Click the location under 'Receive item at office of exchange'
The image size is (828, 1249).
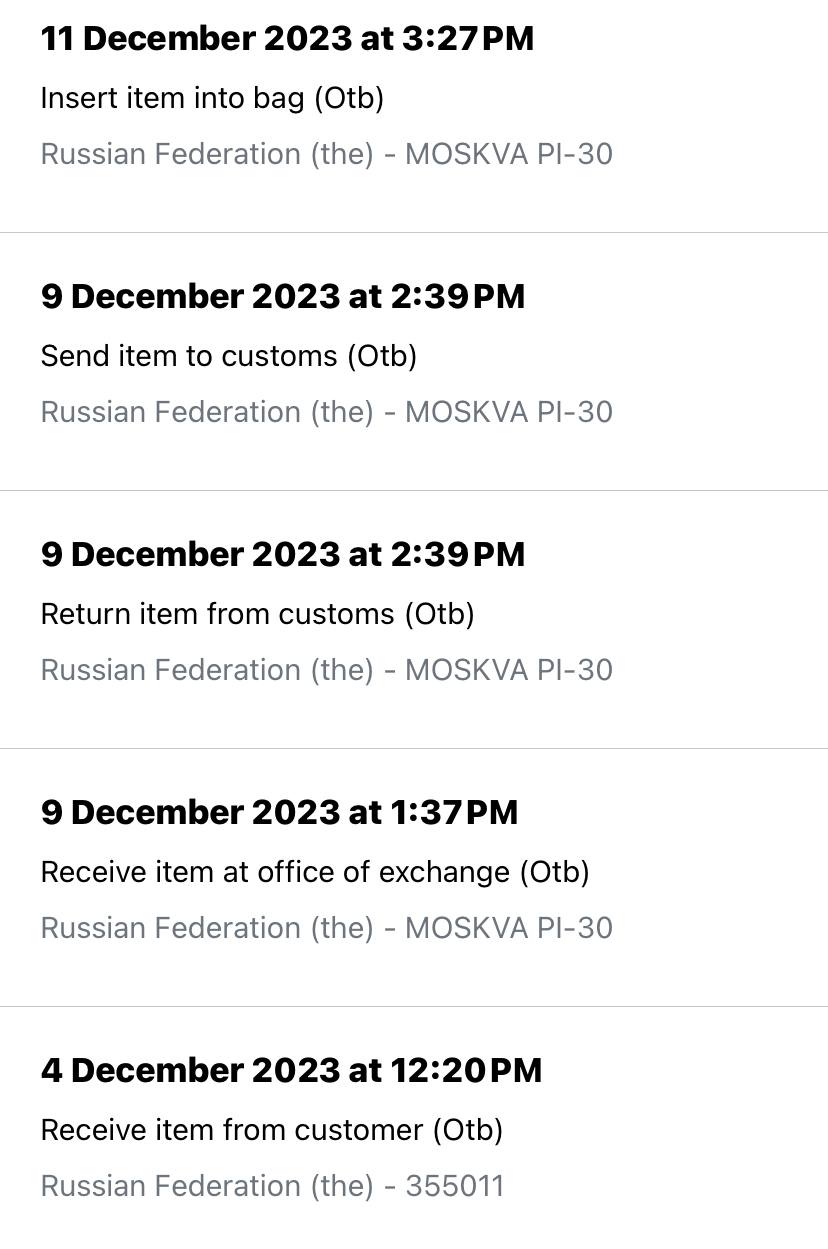tap(326, 928)
